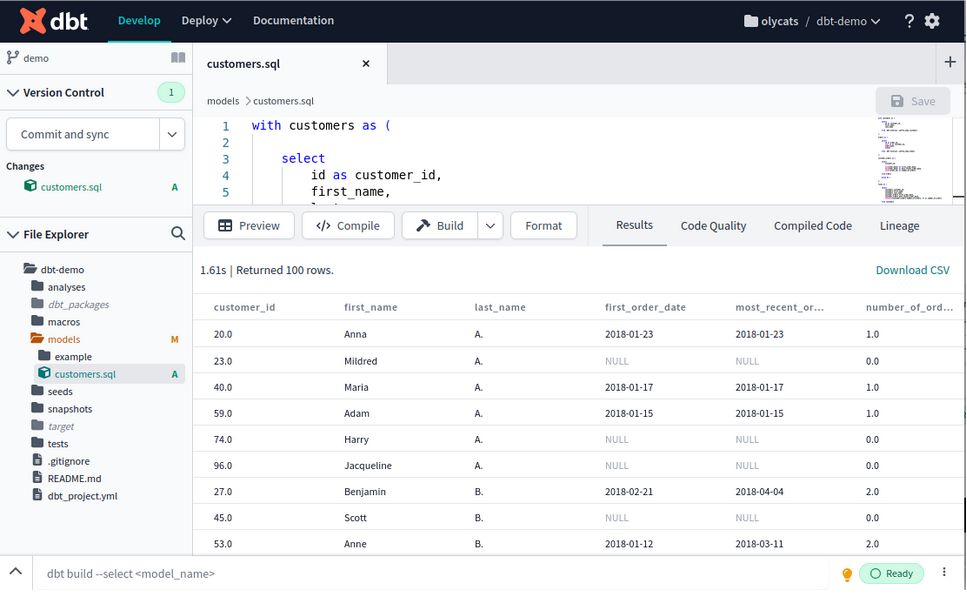This screenshot has width=967, height=596.
Task: Click the model cube icon in Changes
Action: 30,186
